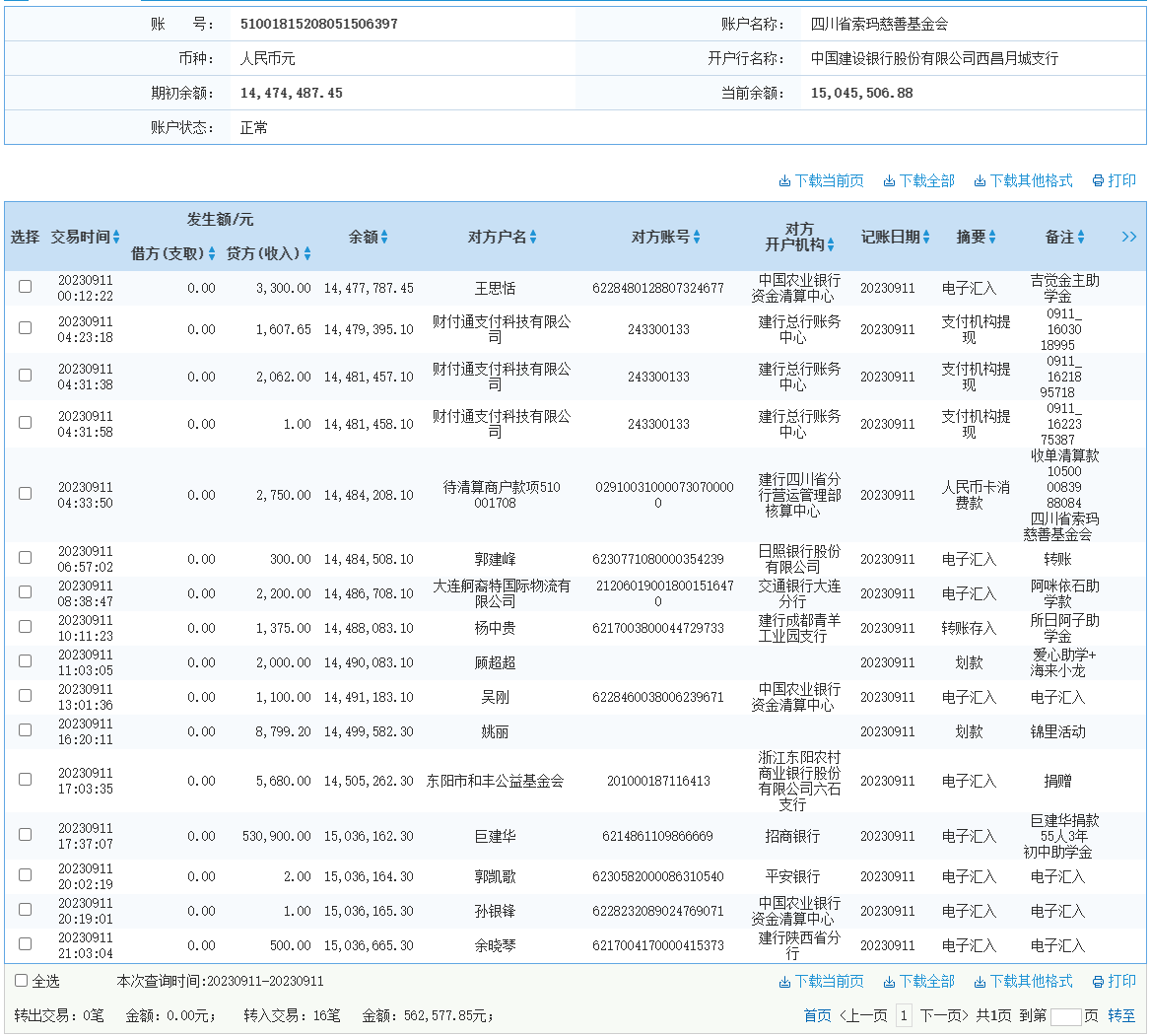Click top 下载其他格式 link
Viewport: 1150px width, 1036px height.
[1023, 180]
